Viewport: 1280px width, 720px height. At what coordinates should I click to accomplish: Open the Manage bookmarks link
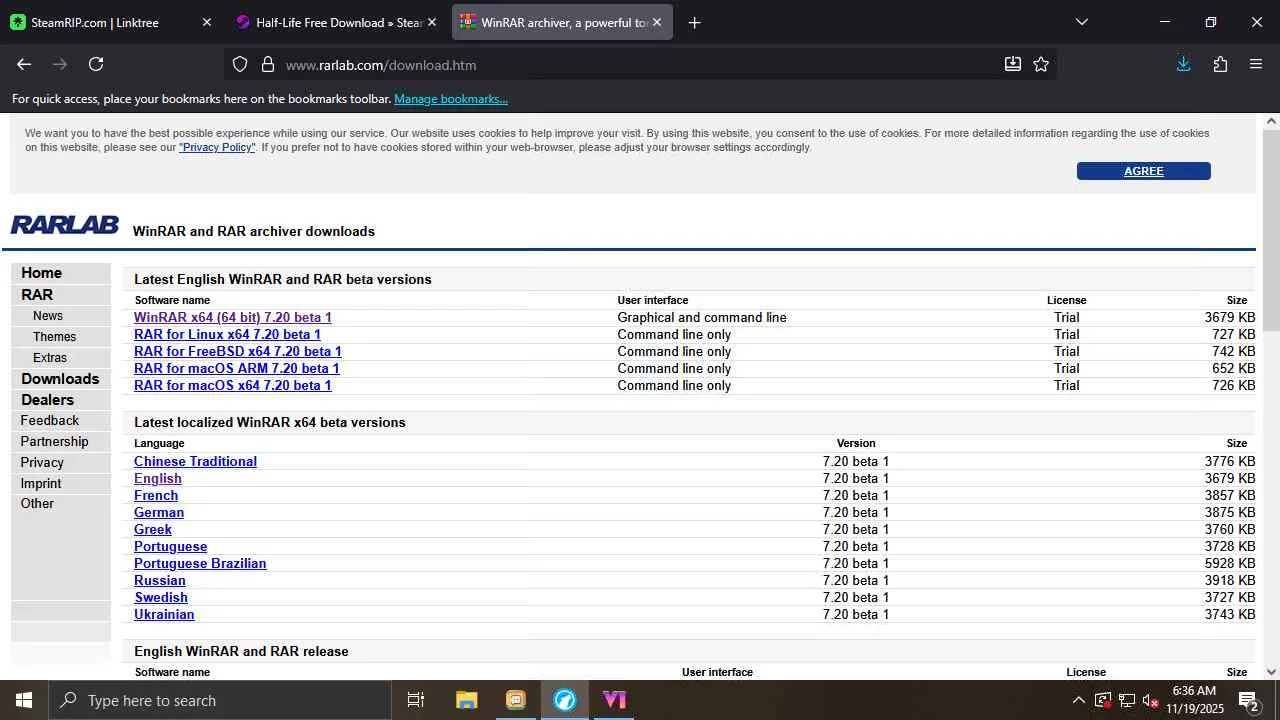(x=451, y=99)
